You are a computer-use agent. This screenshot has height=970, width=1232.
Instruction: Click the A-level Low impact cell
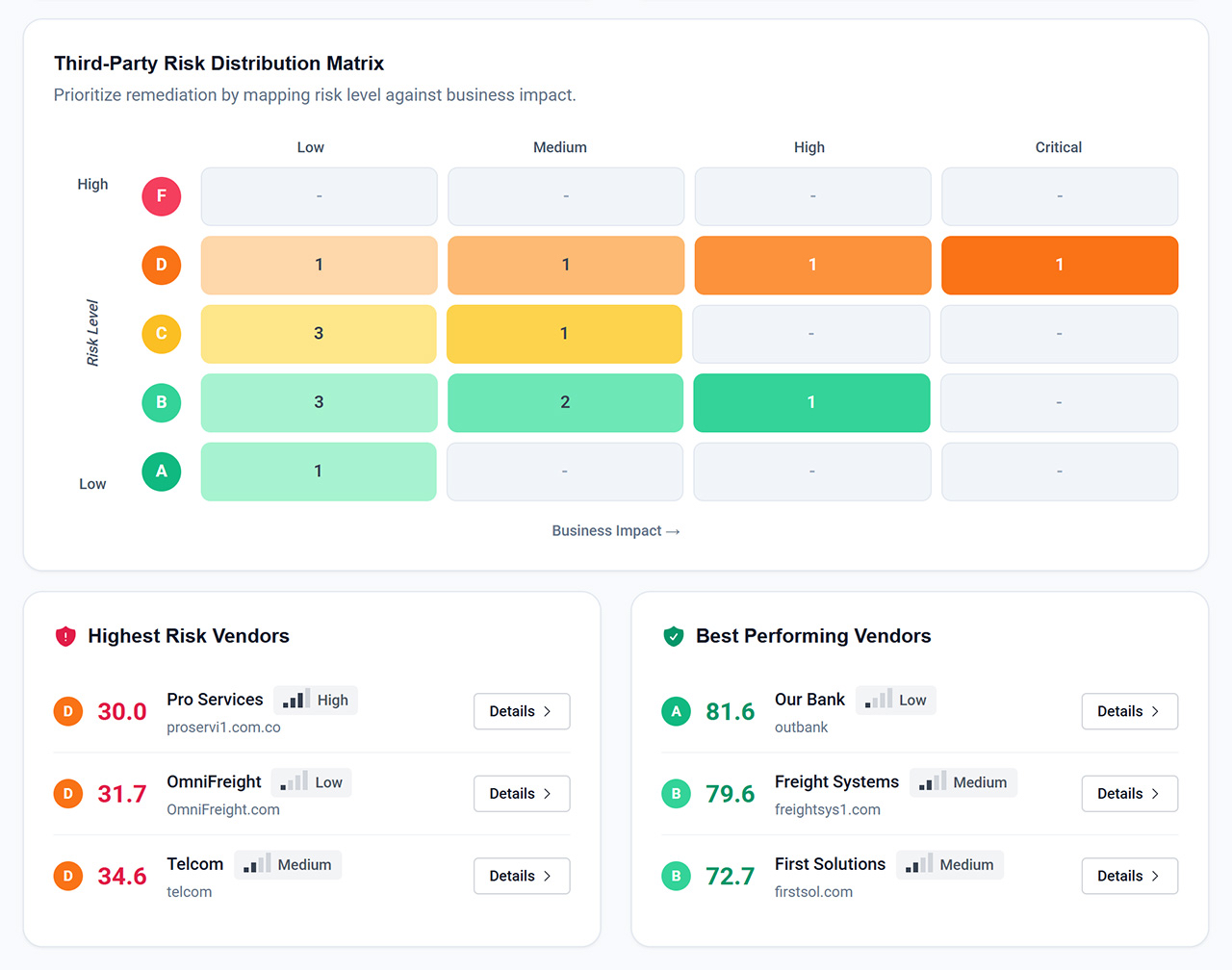click(319, 472)
